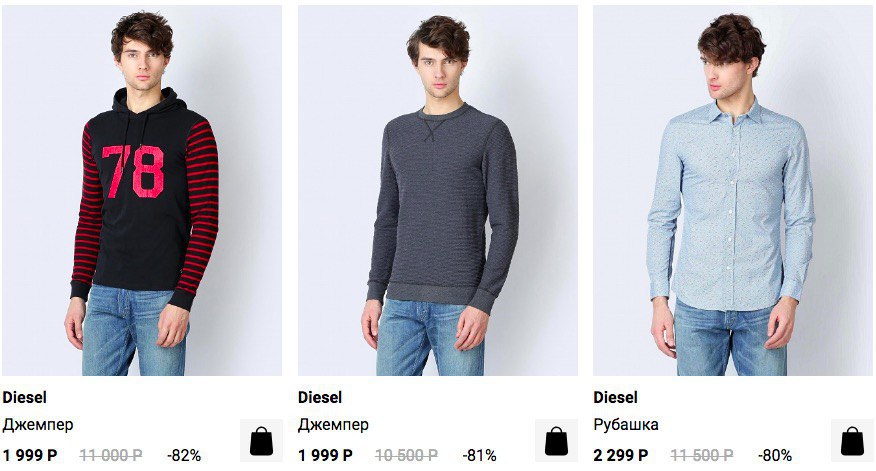
Task: Click the crossed-out 10 500 P old price
Action: (407, 455)
